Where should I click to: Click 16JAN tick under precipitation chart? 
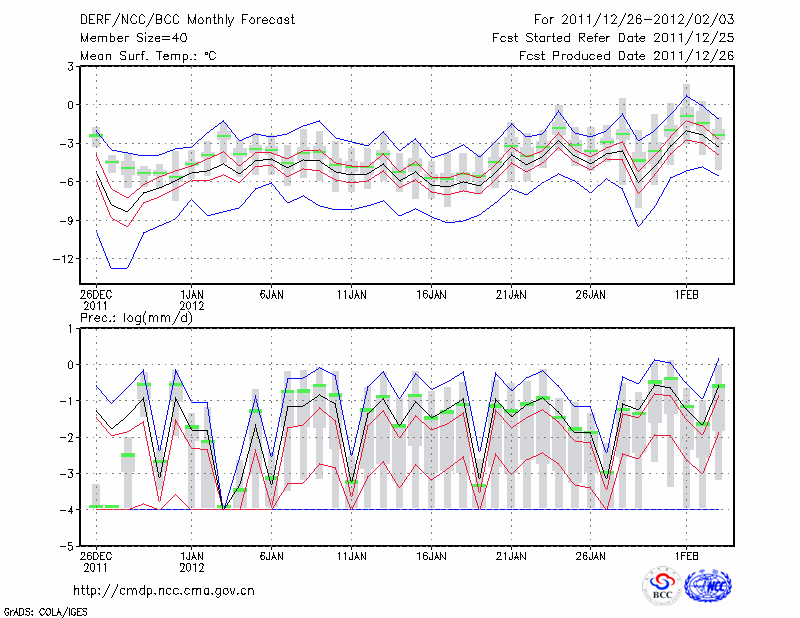(431, 554)
